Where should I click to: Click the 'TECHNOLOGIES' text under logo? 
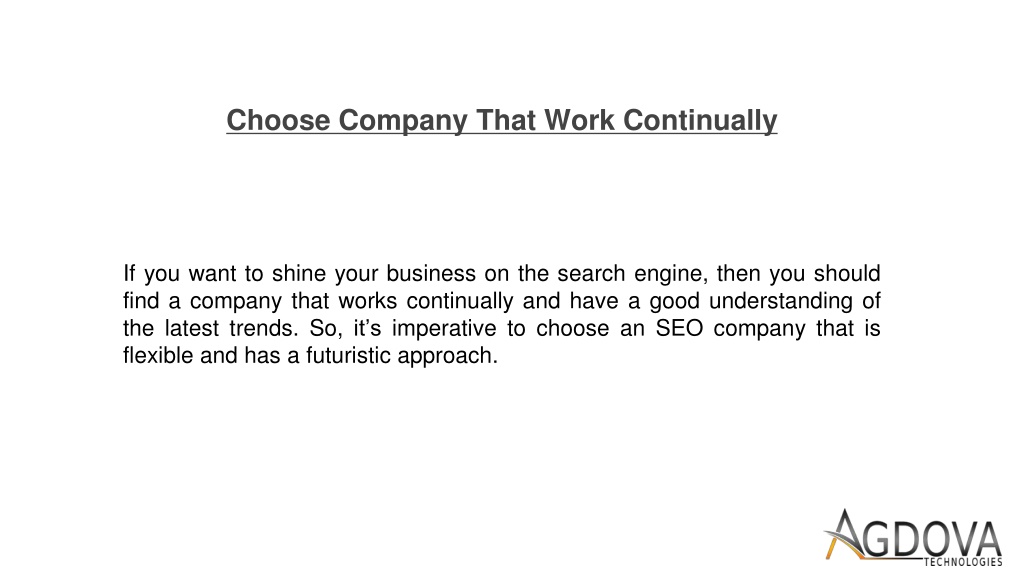963,562
